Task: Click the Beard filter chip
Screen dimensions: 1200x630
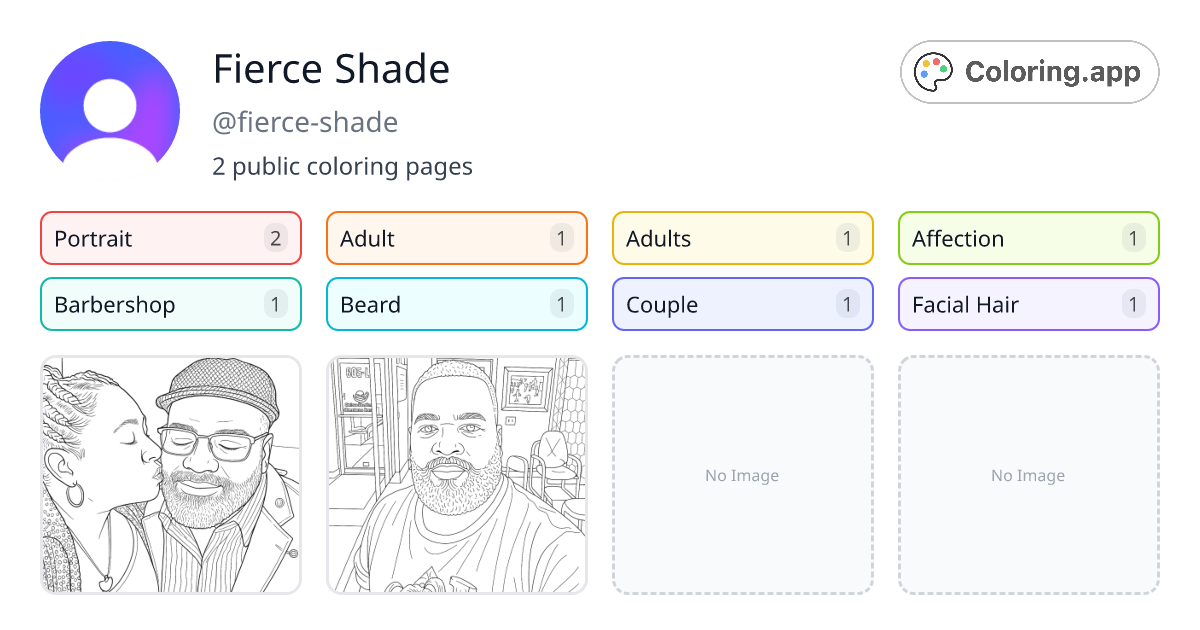Action: click(x=456, y=304)
